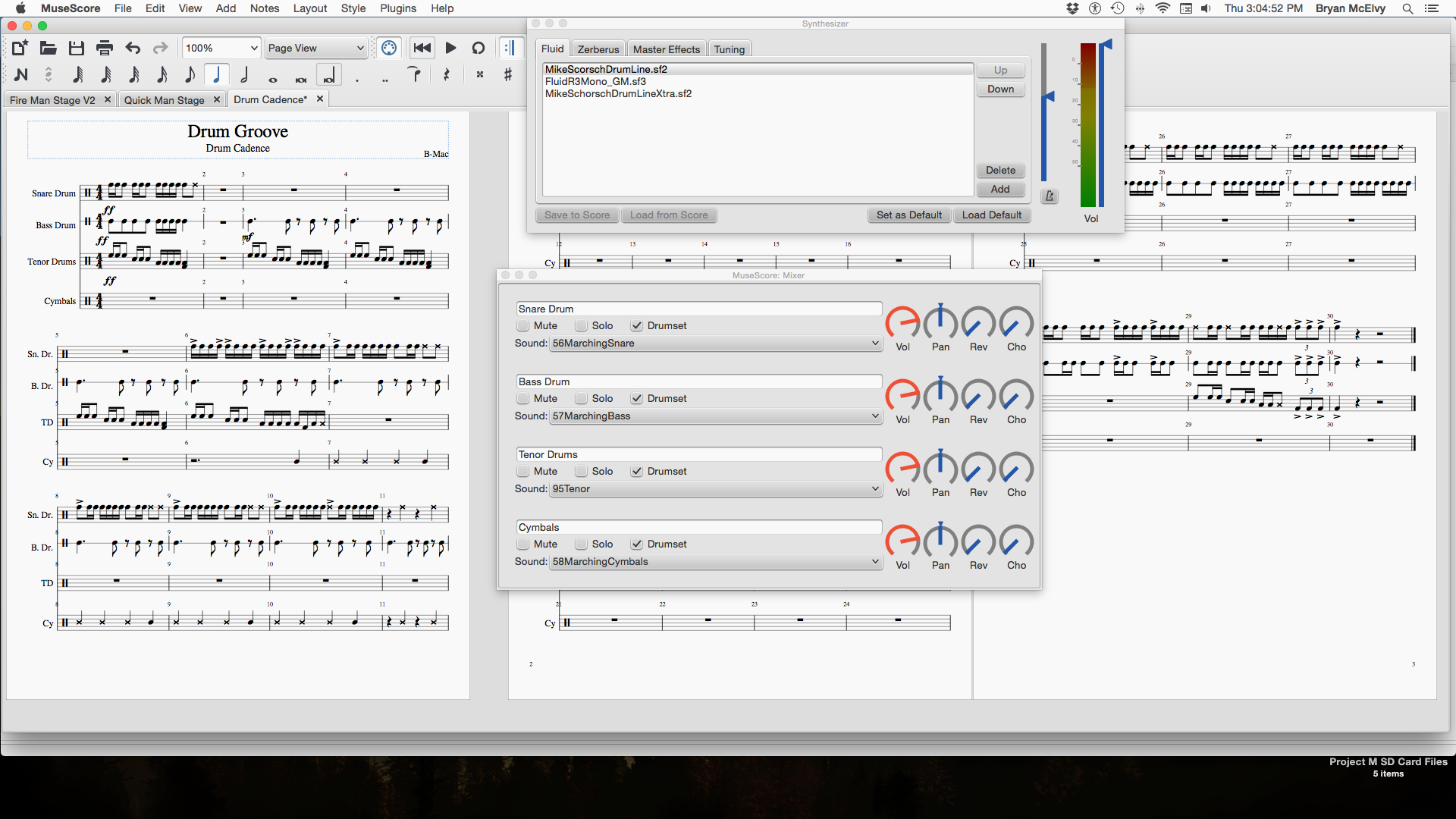
Task: Open Snare Drum sound dropdown 56MarchingSnare
Action: [716, 344]
